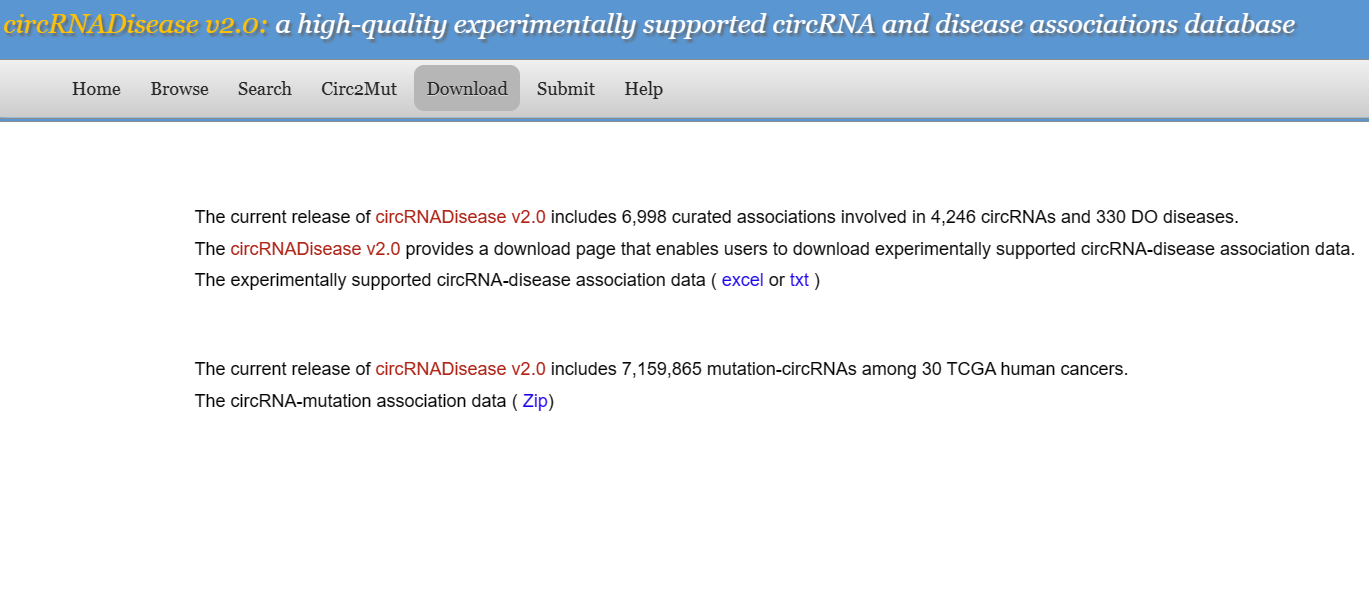This screenshot has height=606, width=1369.
Task: Navigate to the Circ2Mut section
Action: pyautogui.click(x=359, y=89)
